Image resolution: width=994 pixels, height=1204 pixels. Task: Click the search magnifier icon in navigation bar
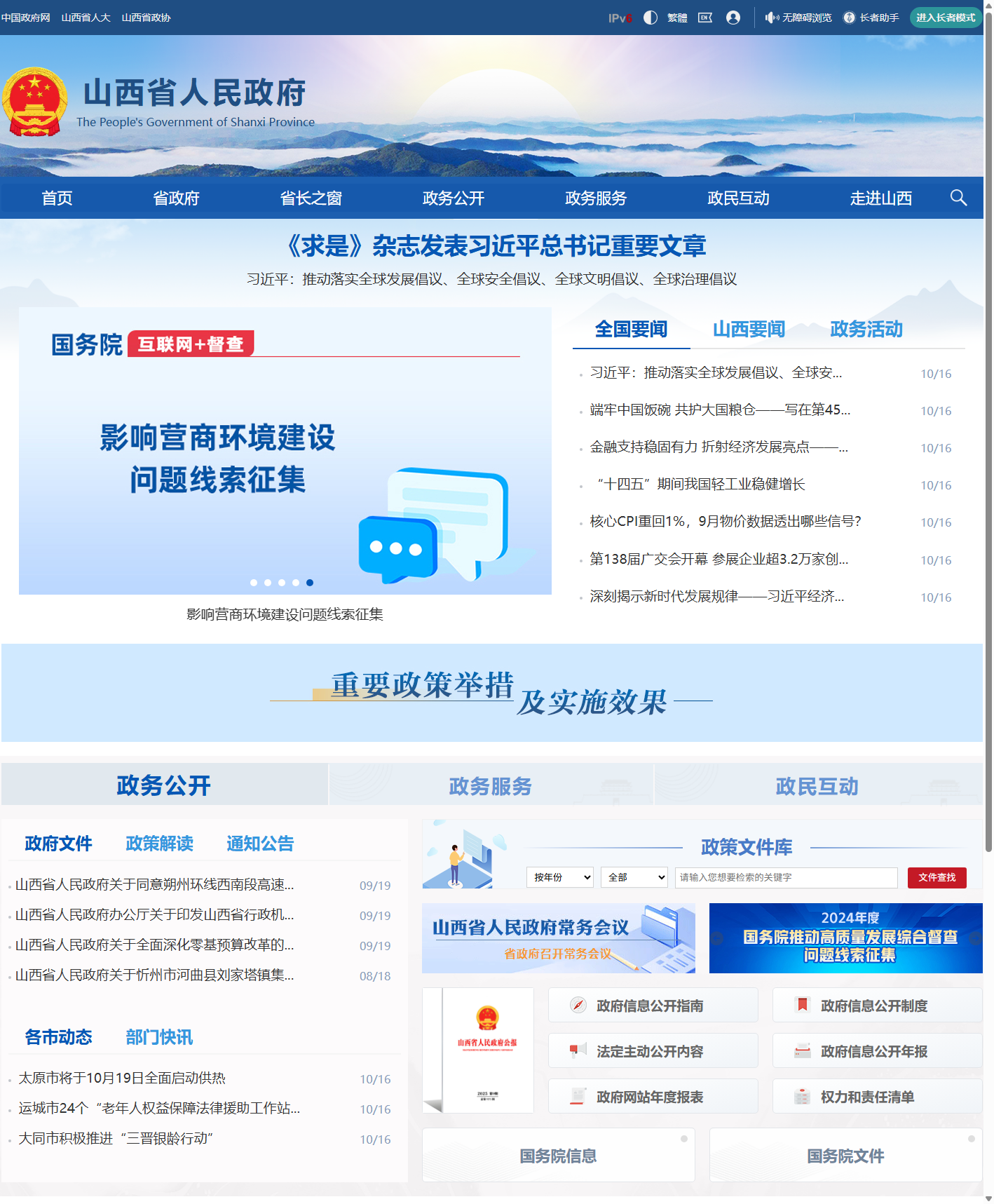(x=958, y=198)
